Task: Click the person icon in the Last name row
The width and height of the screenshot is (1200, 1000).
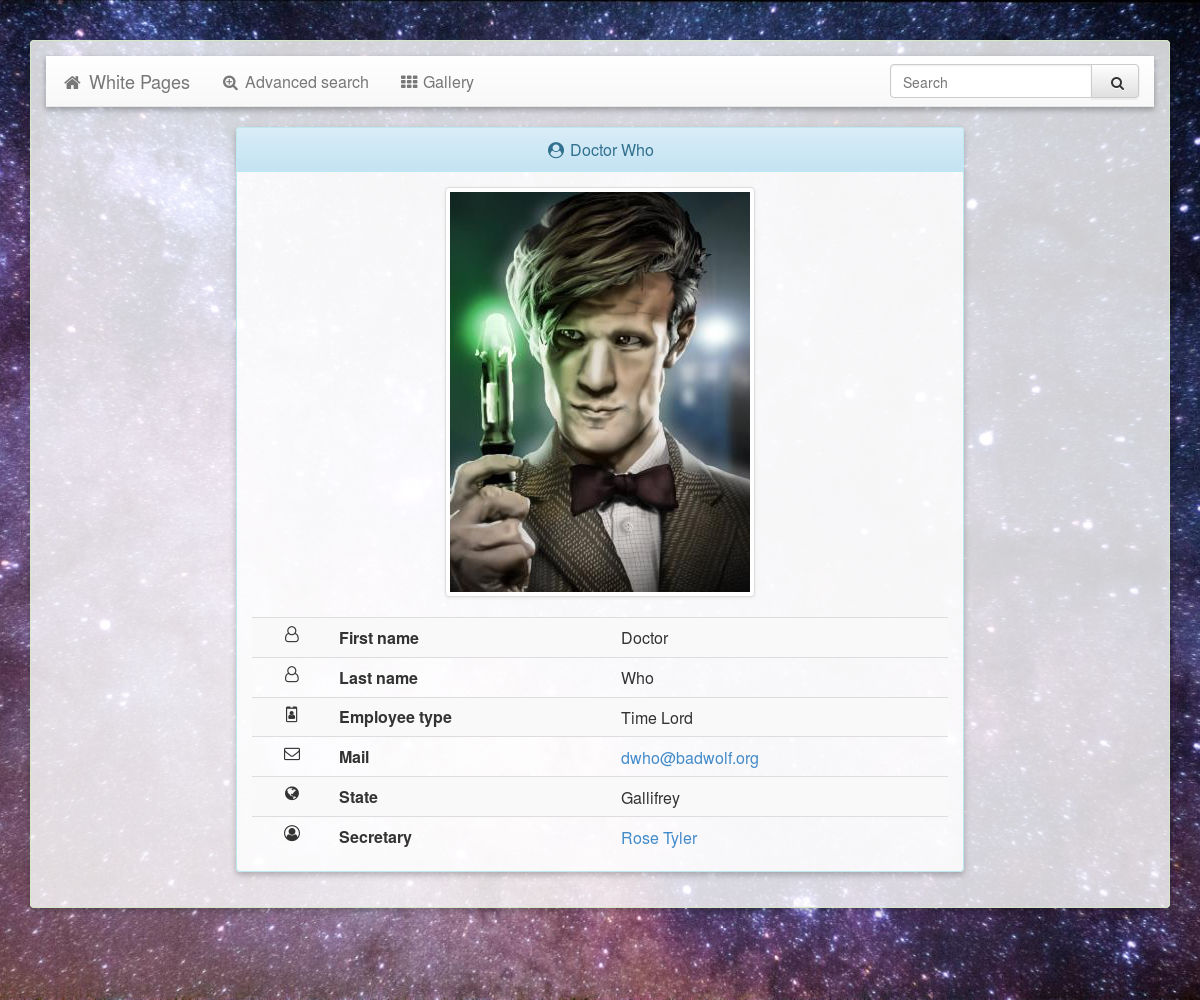Action: click(x=292, y=675)
